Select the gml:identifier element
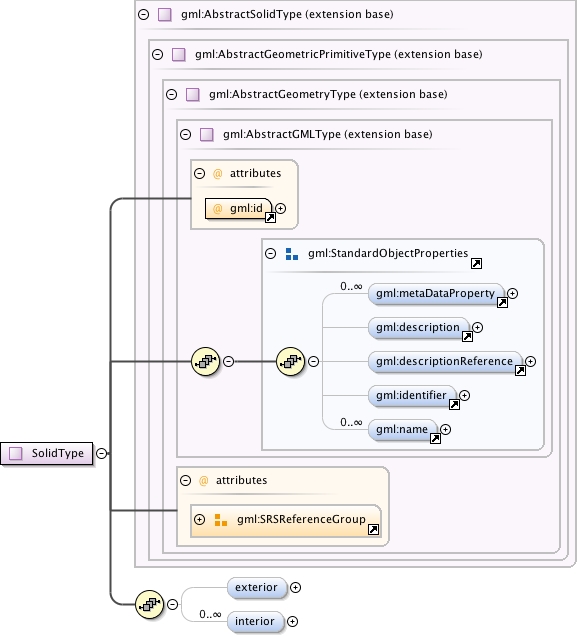The height and width of the screenshot is (637, 578). point(412,395)
